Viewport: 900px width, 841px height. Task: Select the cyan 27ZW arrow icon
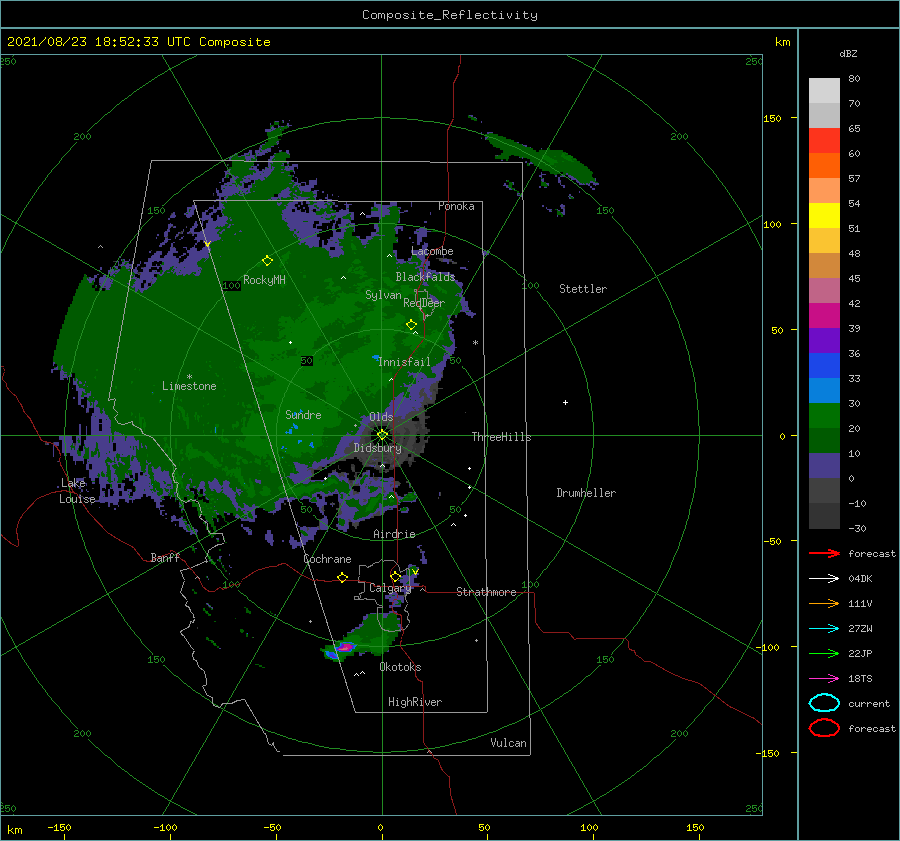824,629
